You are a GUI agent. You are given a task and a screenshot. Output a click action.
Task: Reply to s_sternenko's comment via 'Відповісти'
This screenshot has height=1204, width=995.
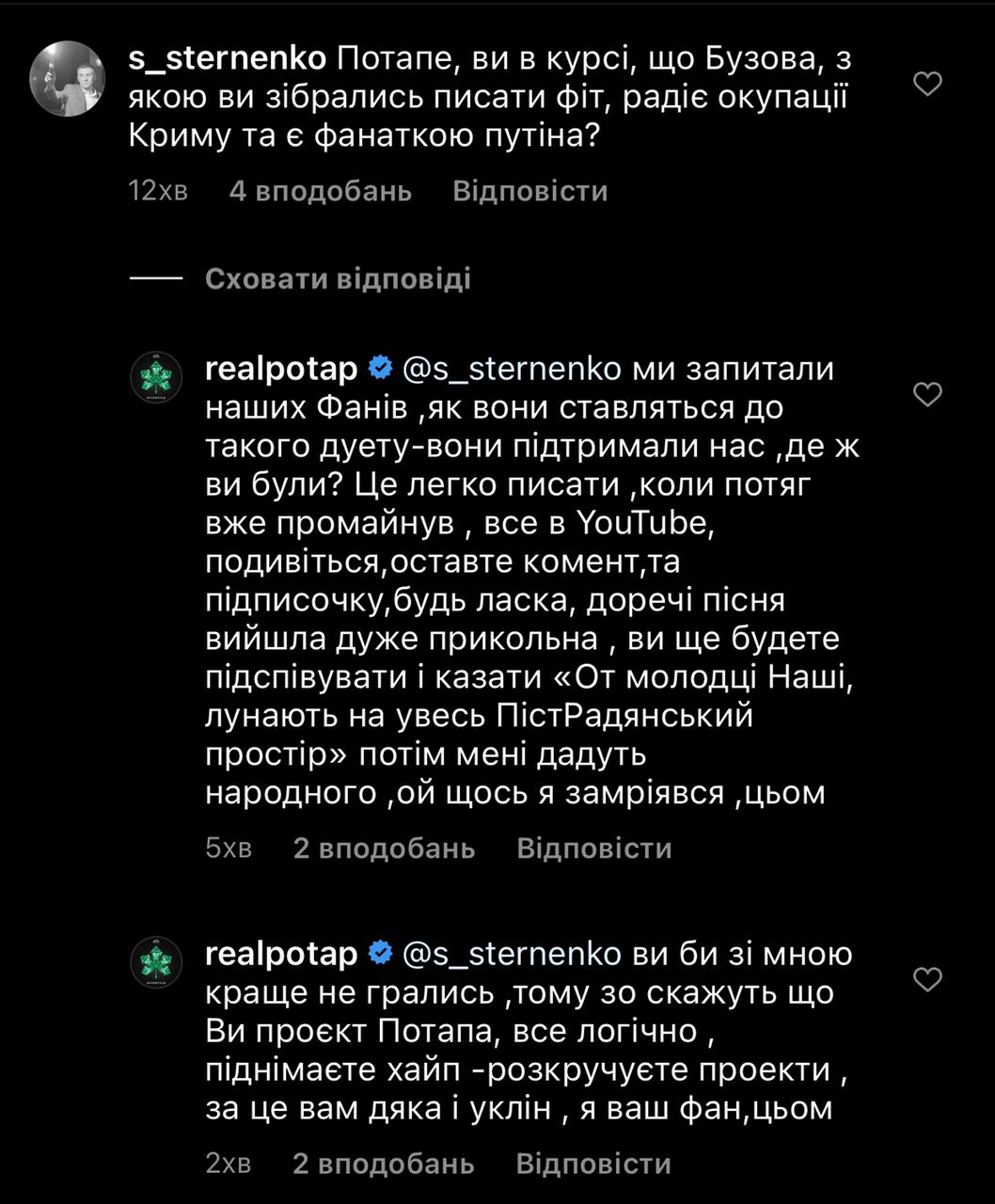point(529,191)
